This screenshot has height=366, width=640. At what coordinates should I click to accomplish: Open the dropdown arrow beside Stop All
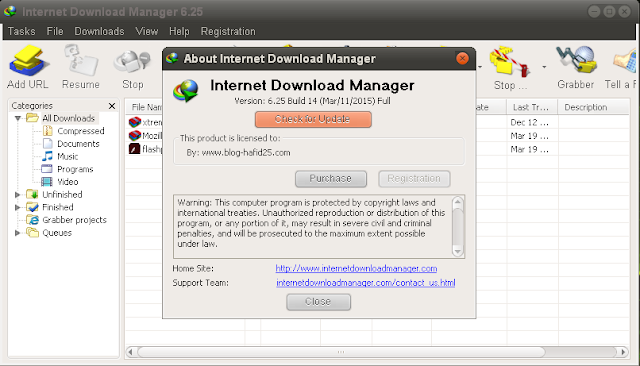tap(544, 67)
